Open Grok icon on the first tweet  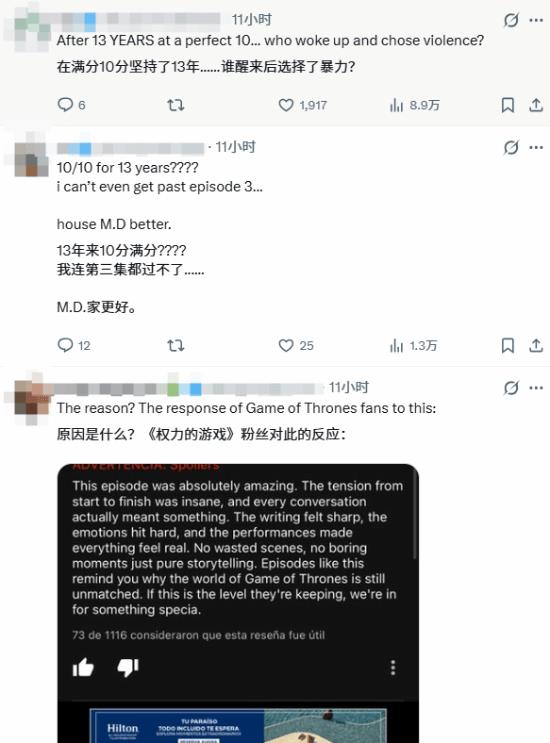tap(511, 20)
